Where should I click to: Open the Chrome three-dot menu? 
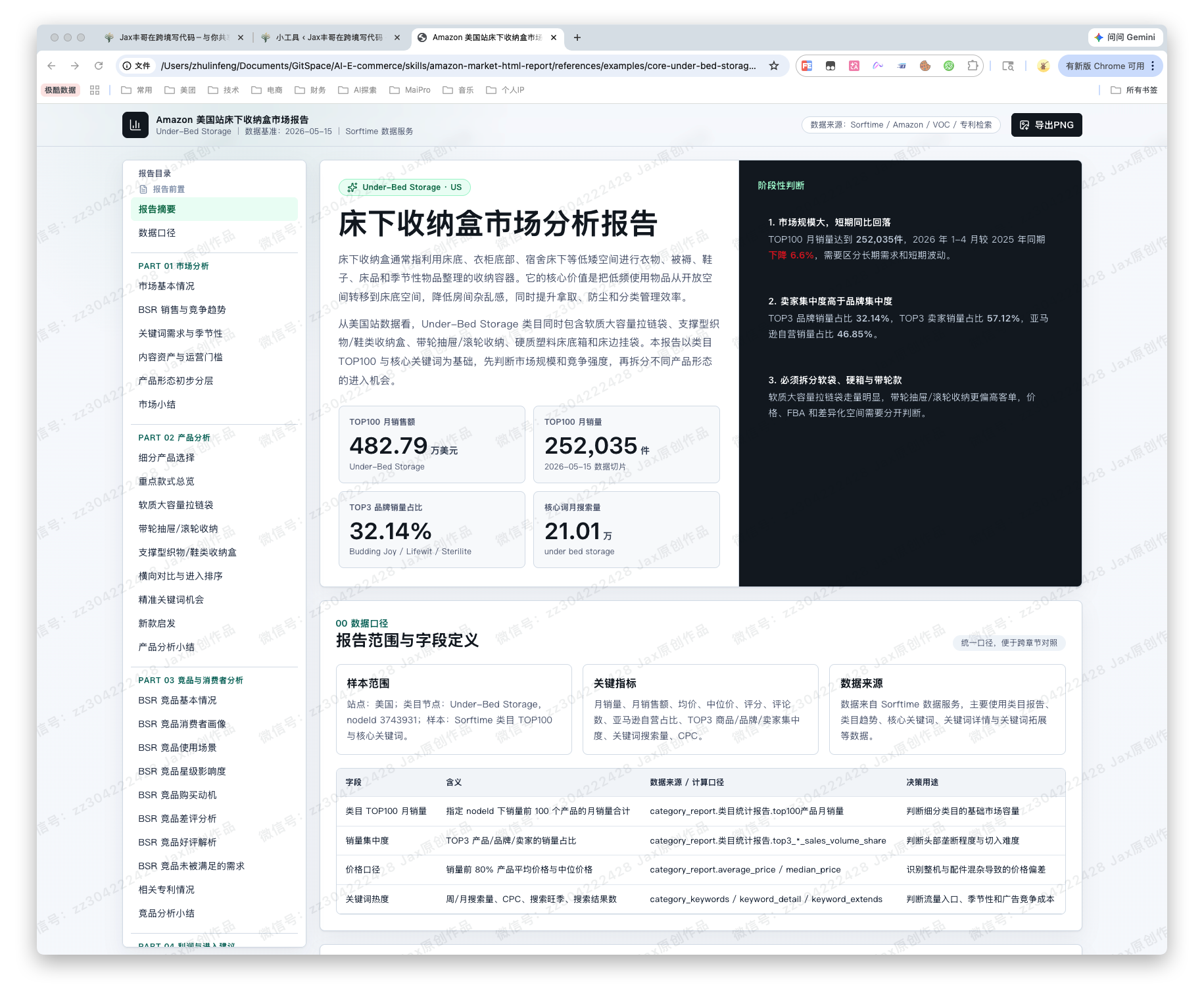1153,66
